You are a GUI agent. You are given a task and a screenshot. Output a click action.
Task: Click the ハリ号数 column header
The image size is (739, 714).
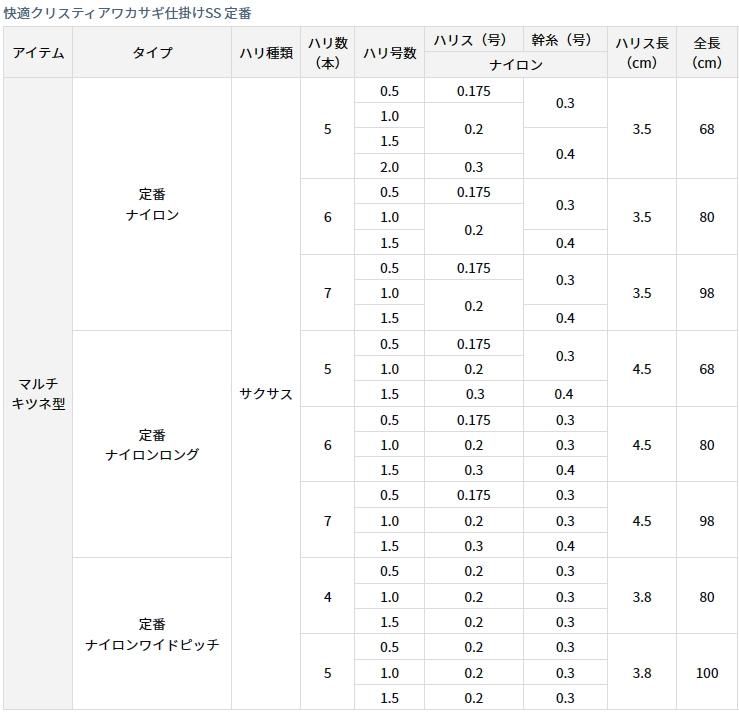tap(389, 53)
